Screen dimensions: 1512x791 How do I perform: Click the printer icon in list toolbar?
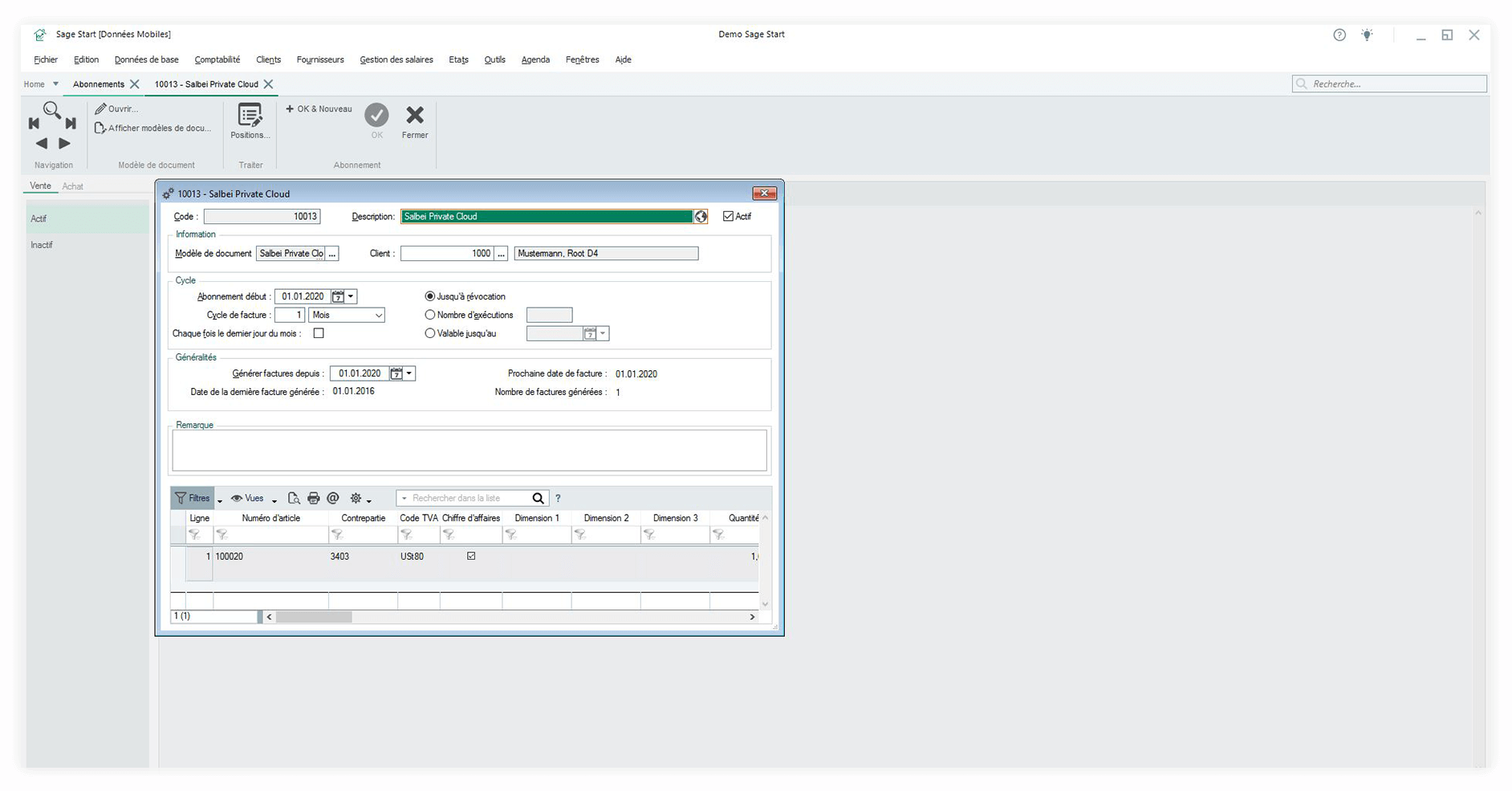click(x=314, y=498)
